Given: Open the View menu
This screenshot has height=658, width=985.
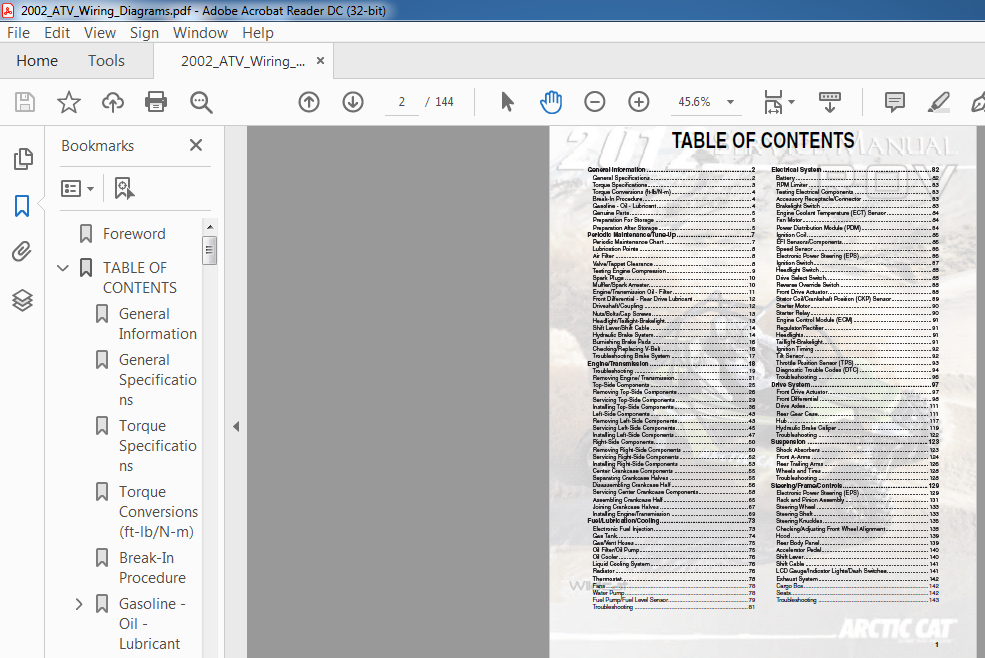Looking at the screenshot, I should [100, 33].
